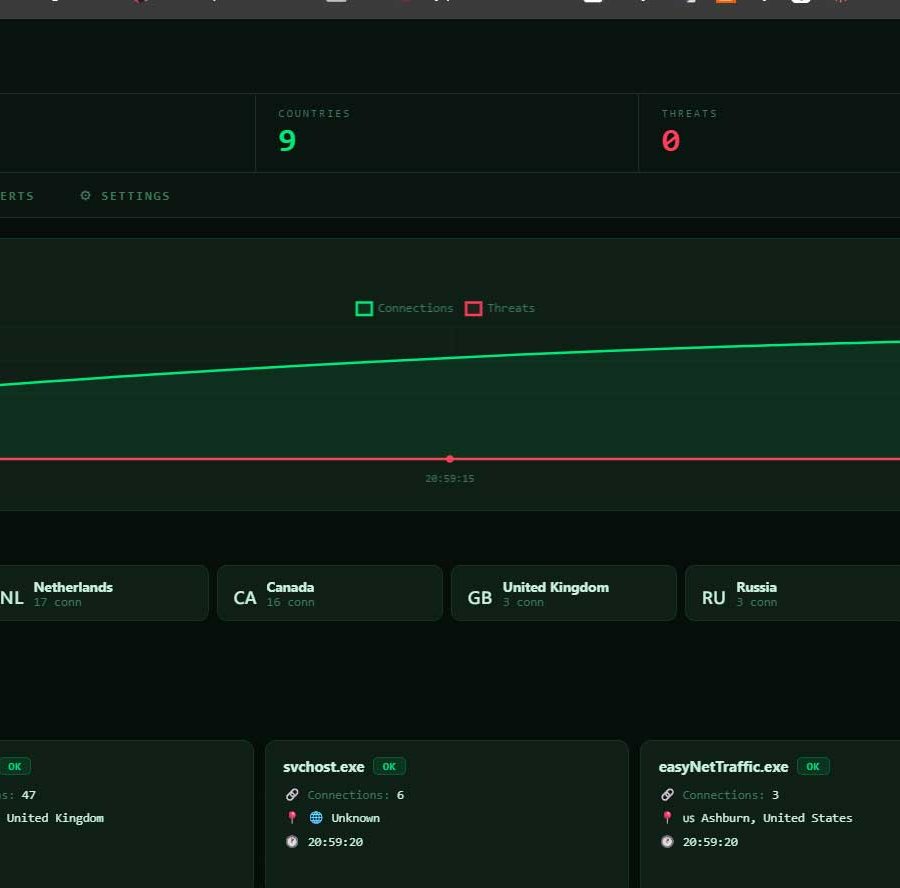Click the location pin in svchost.exe card
900x888 pixels.
point(292,817)
